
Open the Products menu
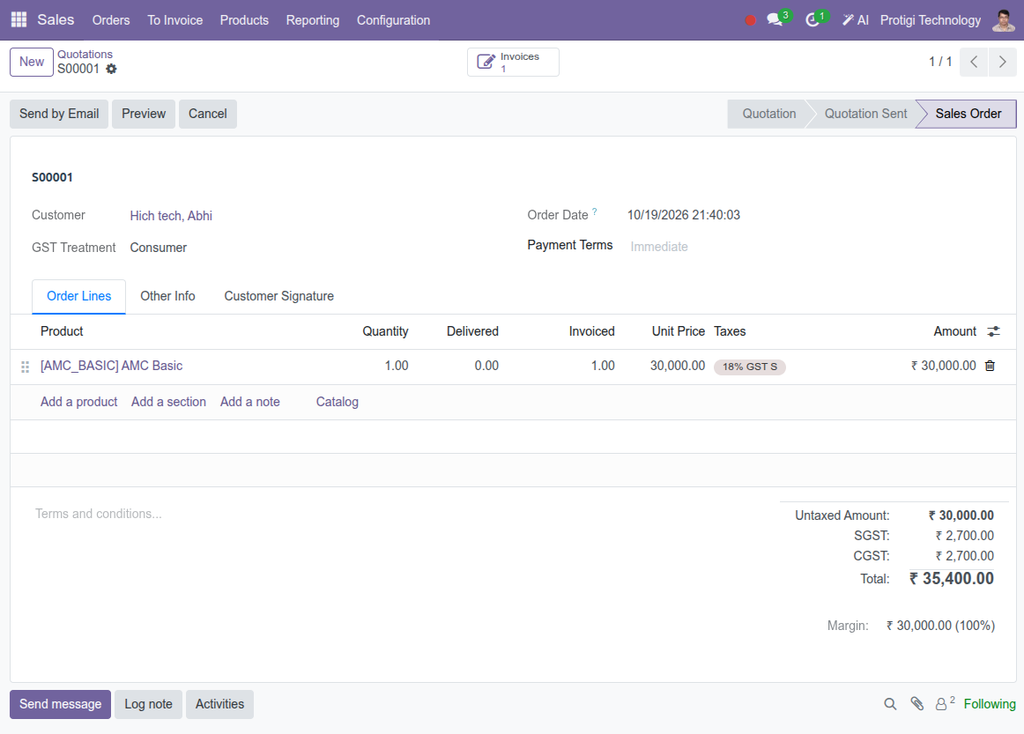click(x=244, y=20)
